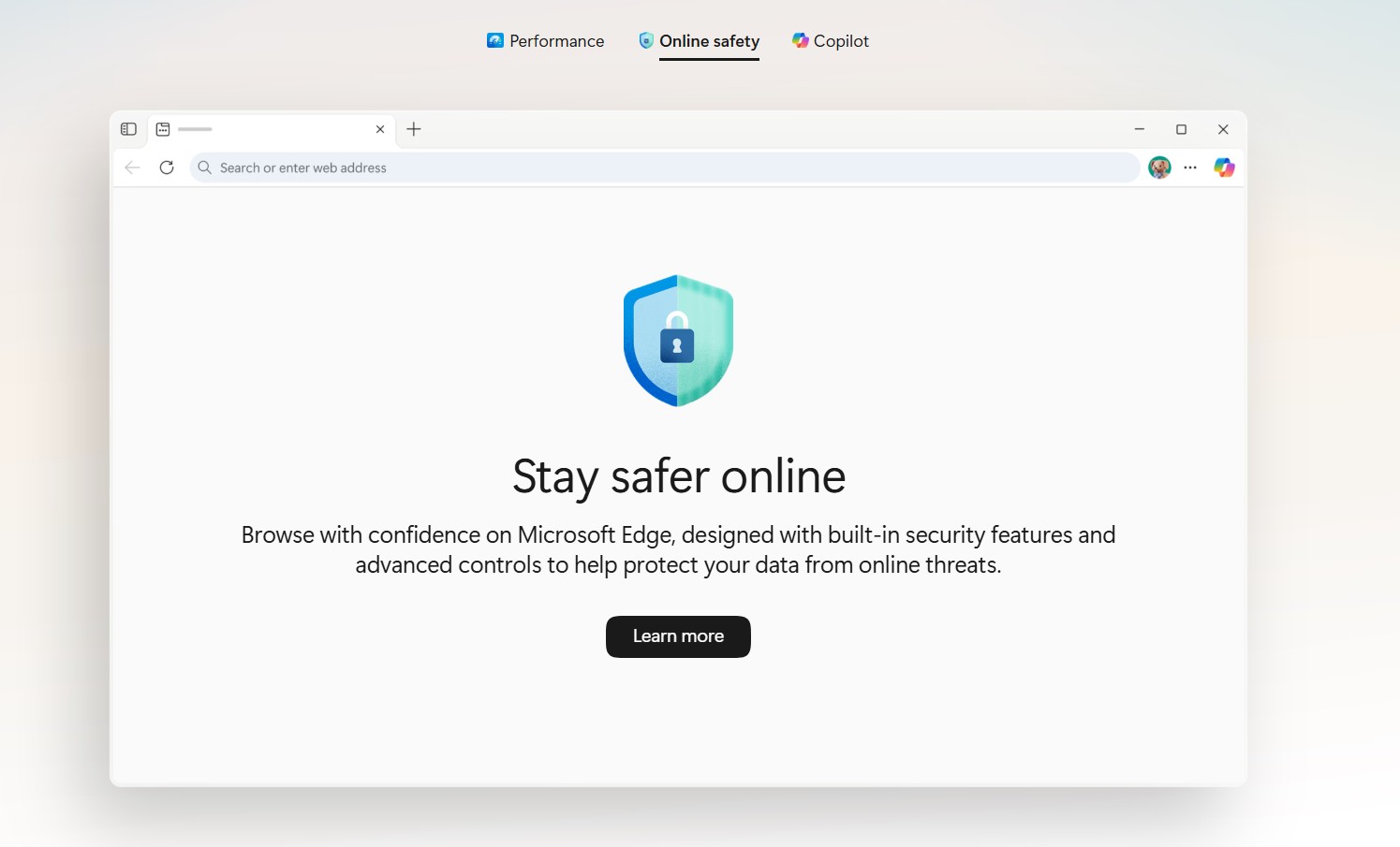
Task: Click the Copilot logo icon next to its label
Action: [x=800, y=40]
